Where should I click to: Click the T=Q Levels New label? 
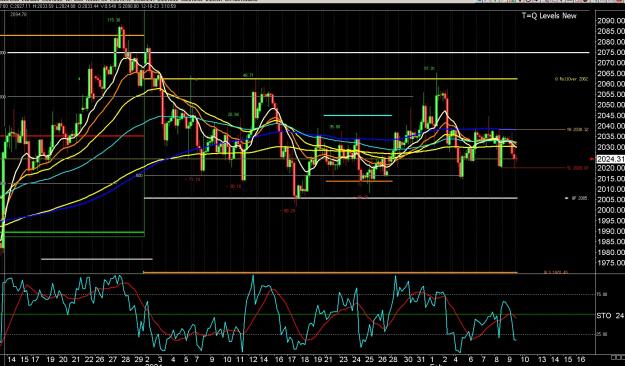point(549,16)
